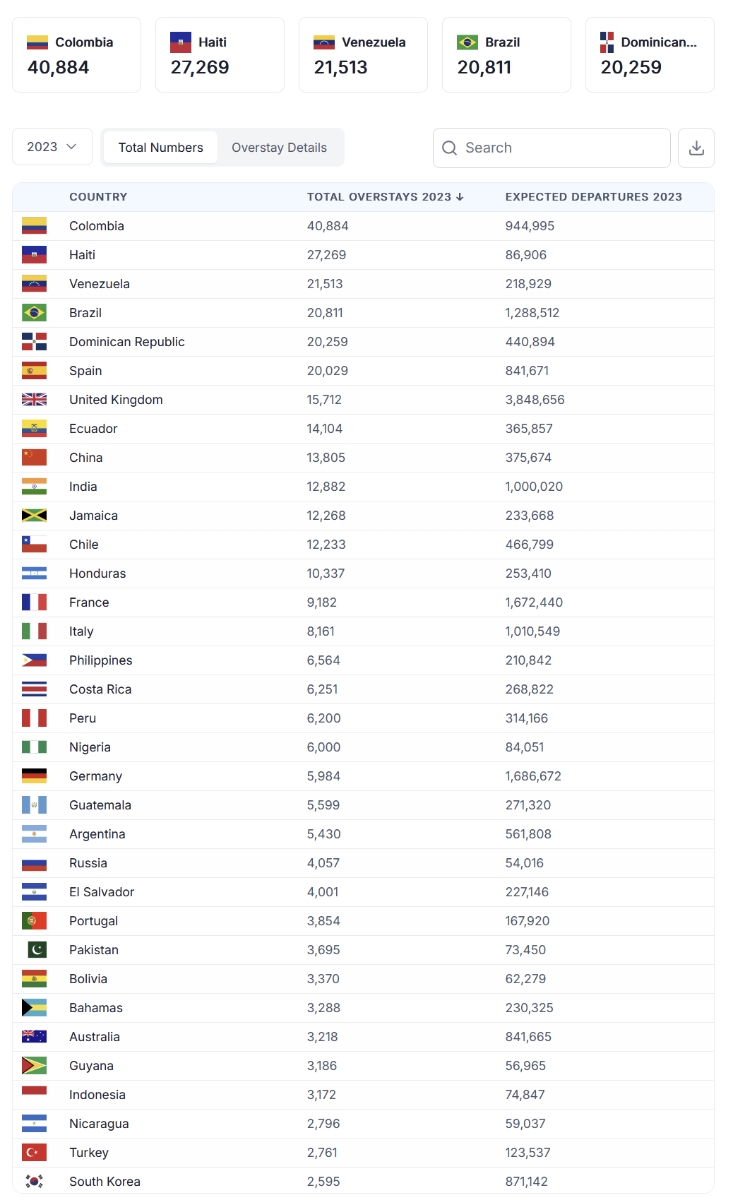Sort by Expected Departures 2023 header
This screenshot has height=1200, width=733.
(594, 197)
